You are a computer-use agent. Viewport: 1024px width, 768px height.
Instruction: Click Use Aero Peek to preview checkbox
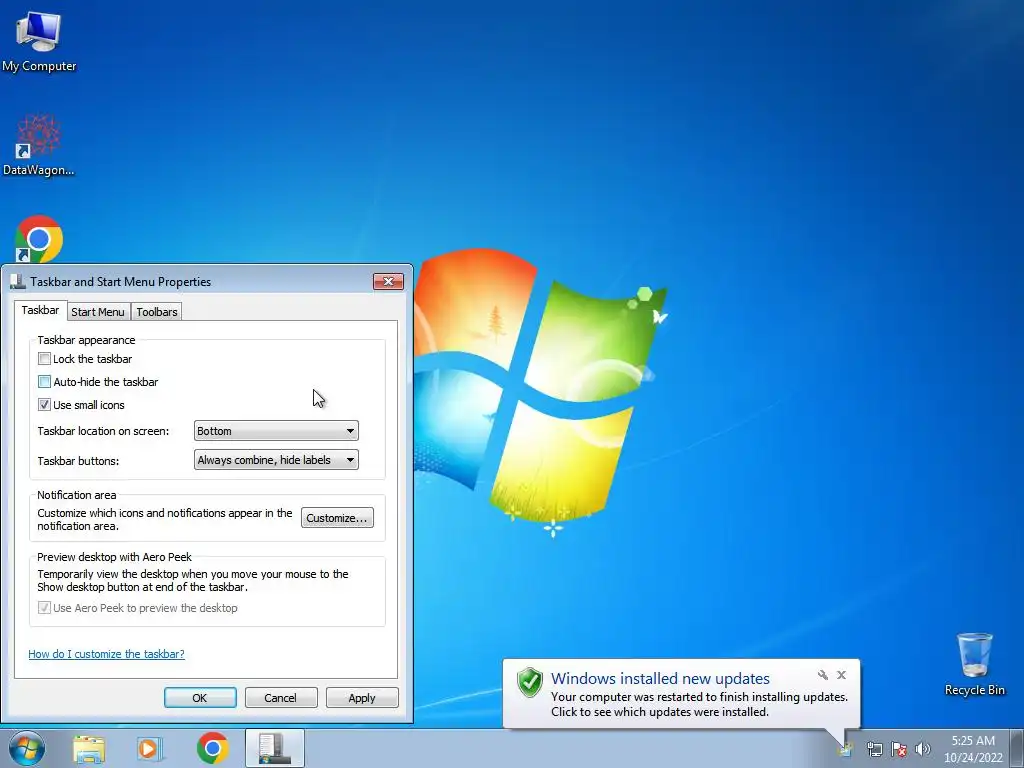pos(44,608)
